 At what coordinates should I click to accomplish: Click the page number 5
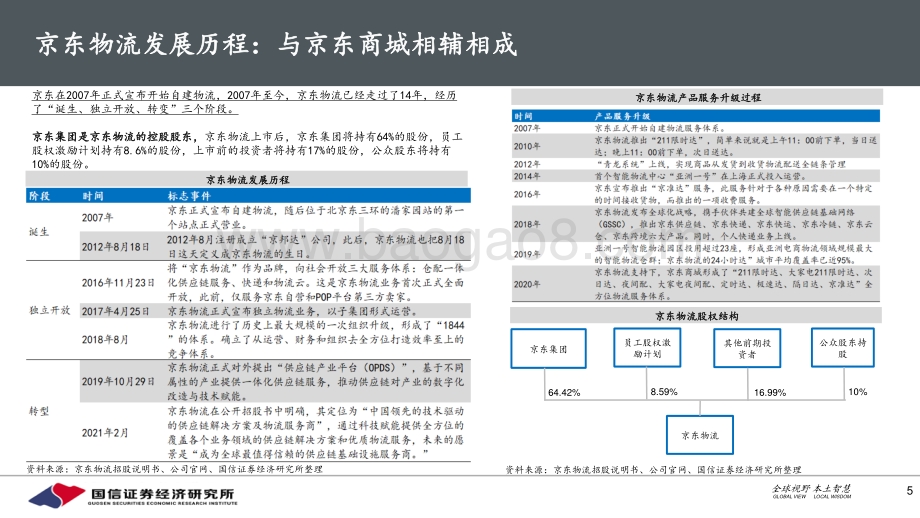(x=909, y=491)
